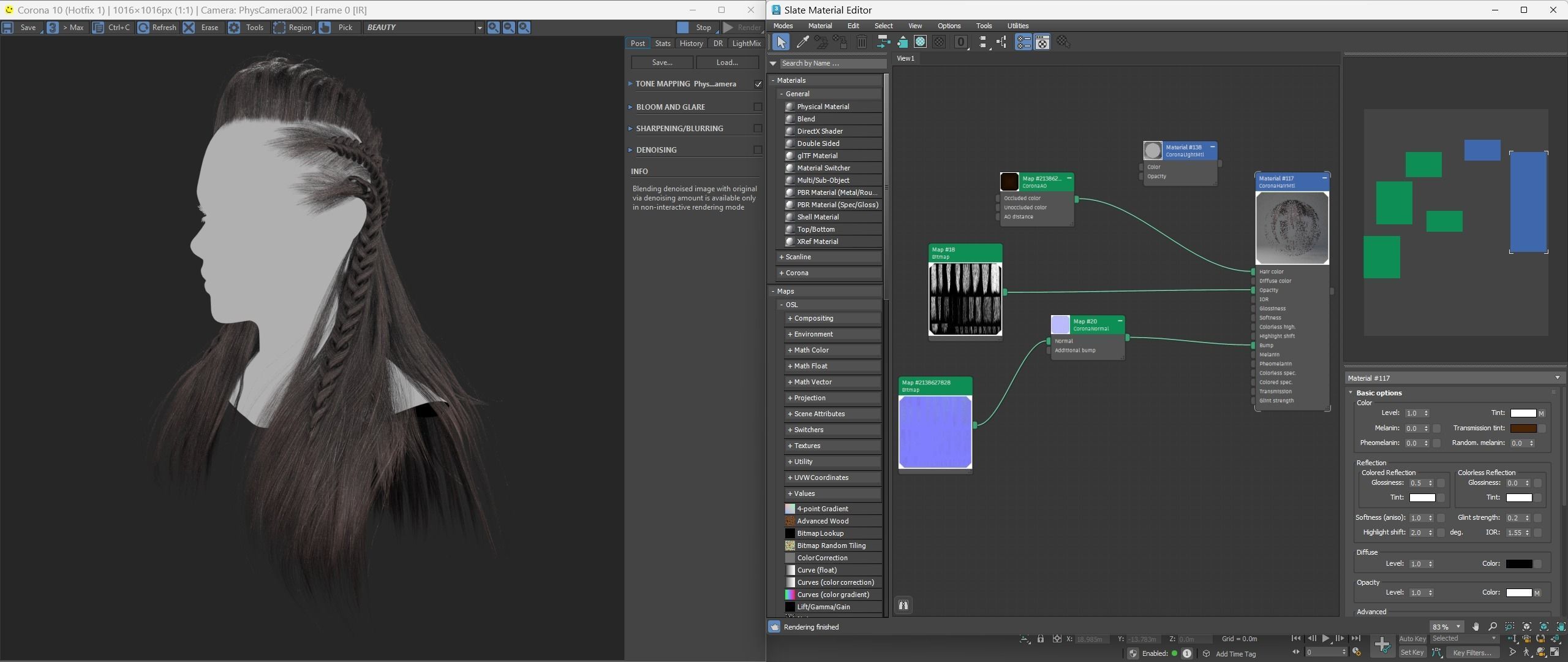Viewport: 1568px width, 662px height.
Task: Reset zoom in Corona frame buffer
Action: pyautogui.click(x=524, y=28)
